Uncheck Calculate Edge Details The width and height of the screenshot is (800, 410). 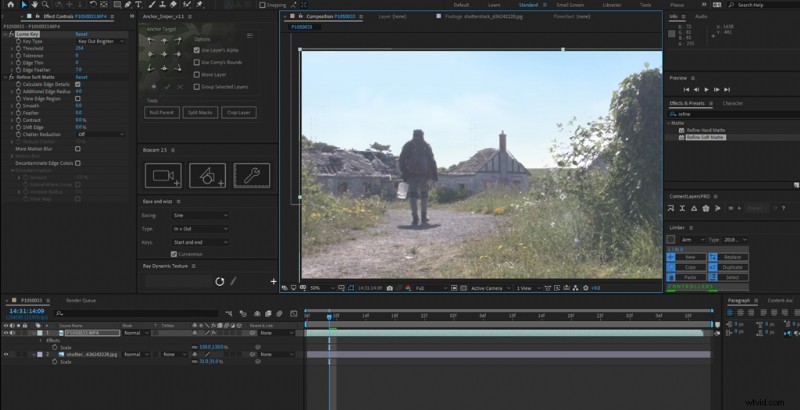click(x=78, y=84)
